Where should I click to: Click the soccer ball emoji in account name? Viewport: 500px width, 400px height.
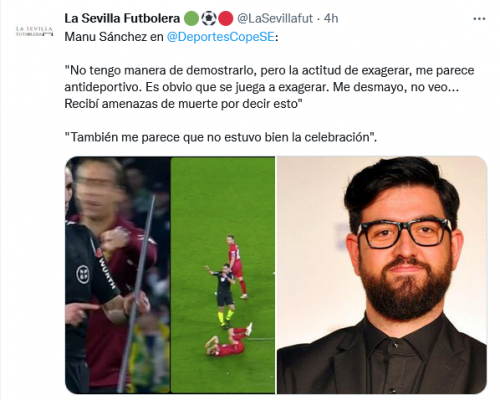coord(209,19)
